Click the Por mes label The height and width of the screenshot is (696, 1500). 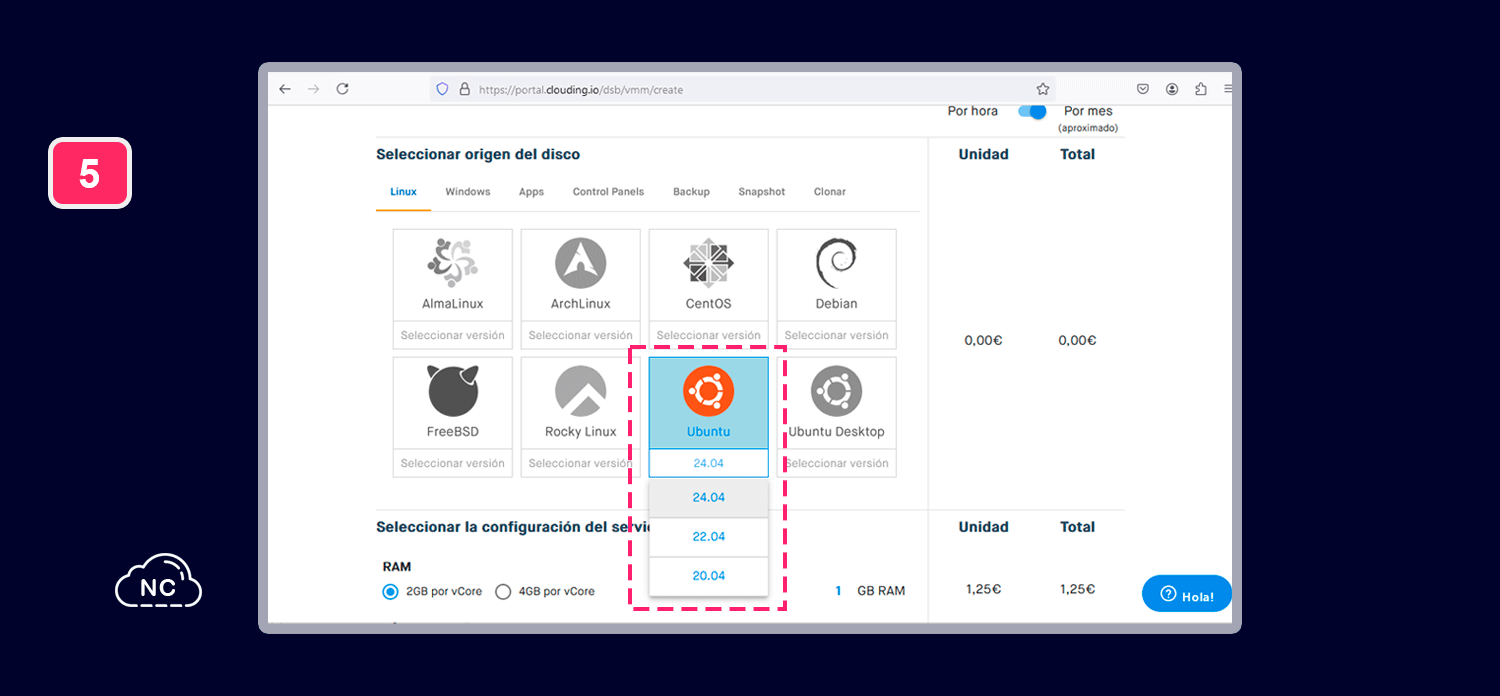click(x=1088, y=111)
